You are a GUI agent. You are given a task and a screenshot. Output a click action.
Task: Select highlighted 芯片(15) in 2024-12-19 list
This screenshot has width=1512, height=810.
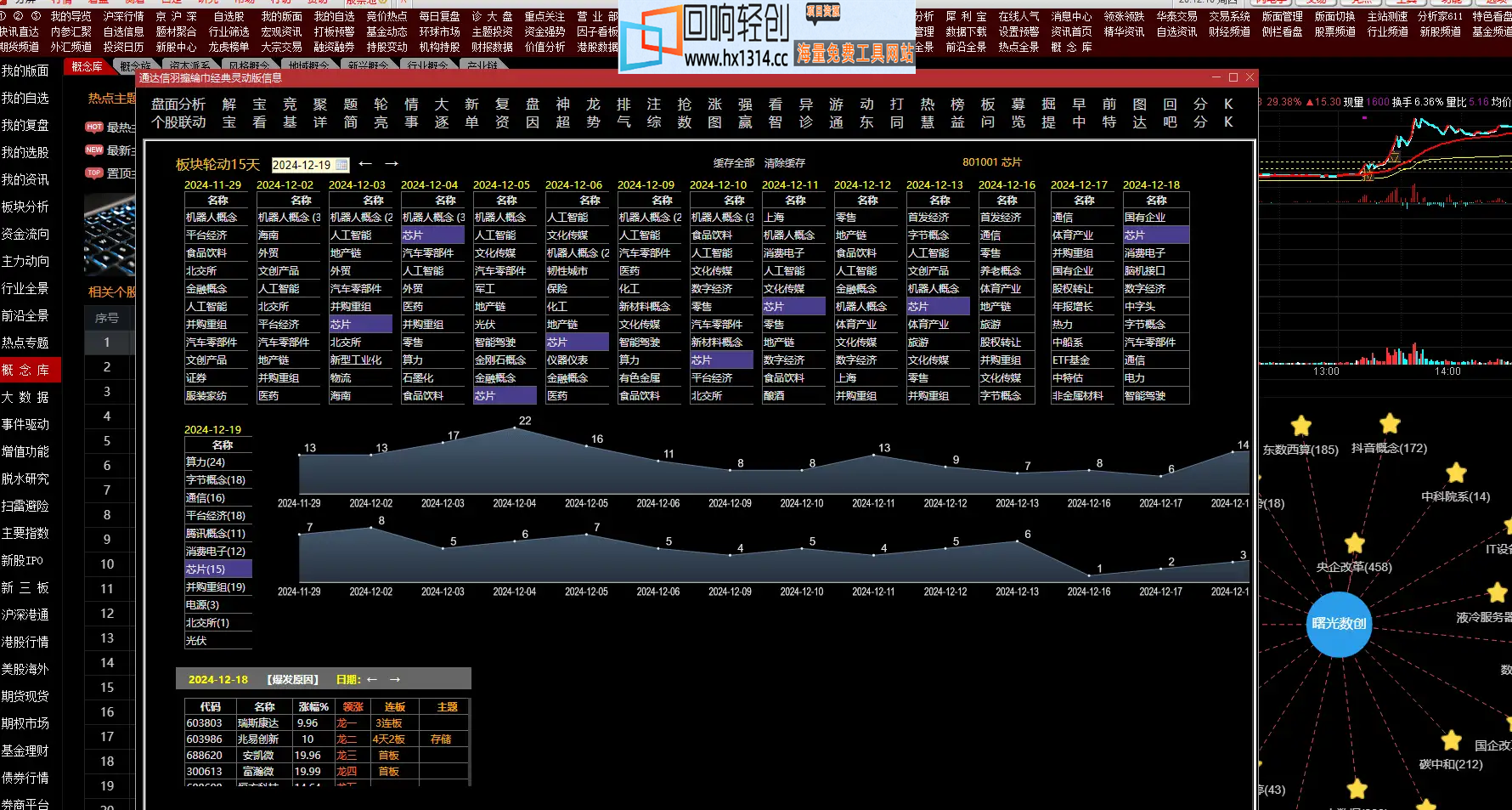point(218,569)
